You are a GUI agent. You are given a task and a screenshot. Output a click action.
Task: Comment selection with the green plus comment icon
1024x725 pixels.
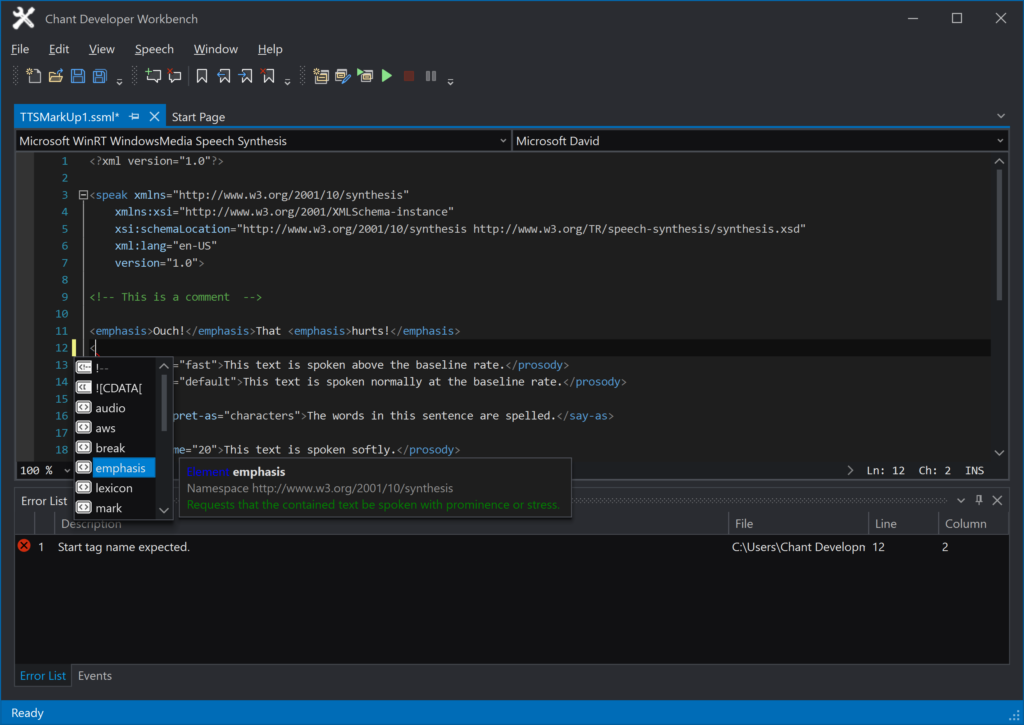[x=153, y=76]
